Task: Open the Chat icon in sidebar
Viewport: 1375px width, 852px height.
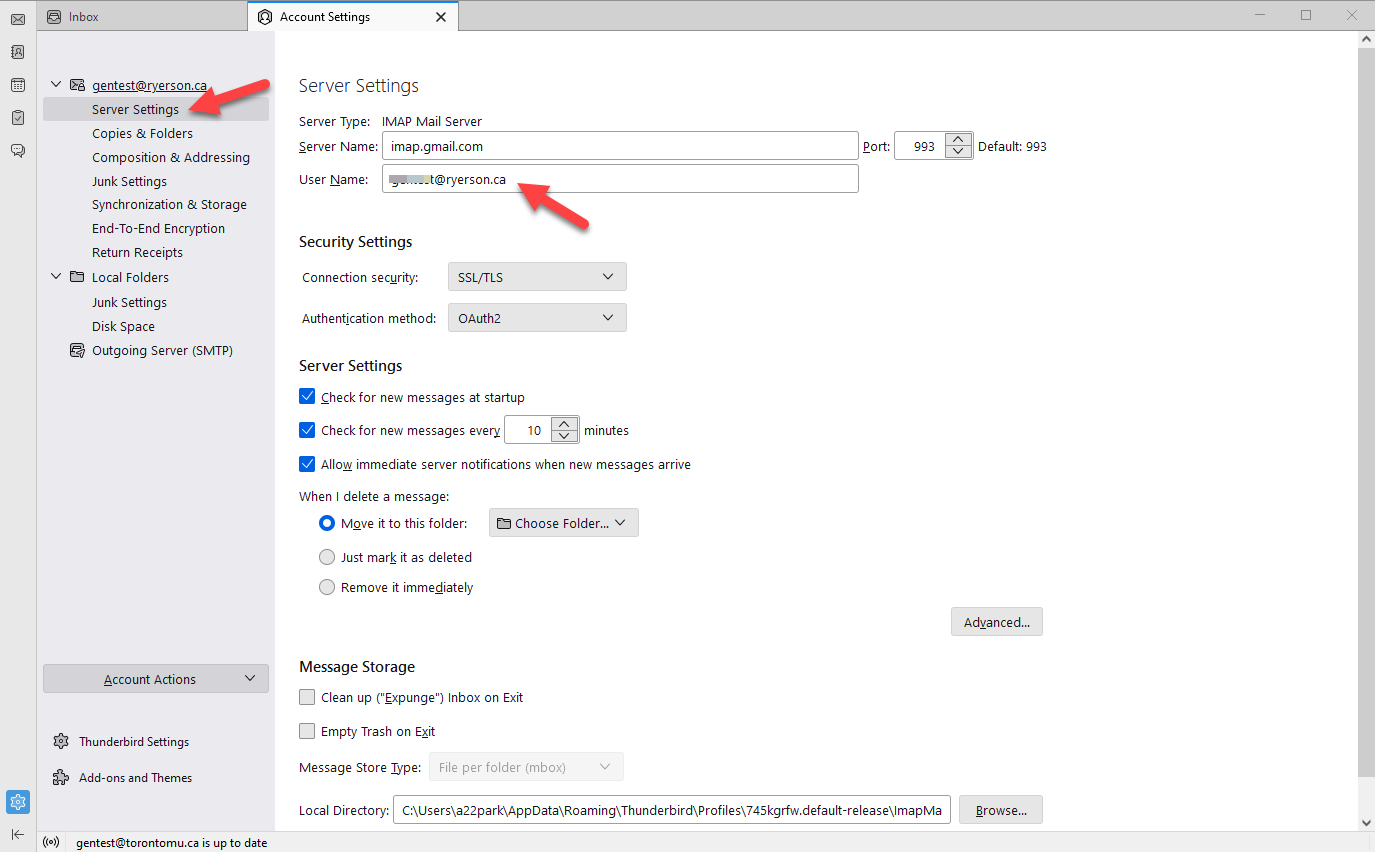Action: 18,151
